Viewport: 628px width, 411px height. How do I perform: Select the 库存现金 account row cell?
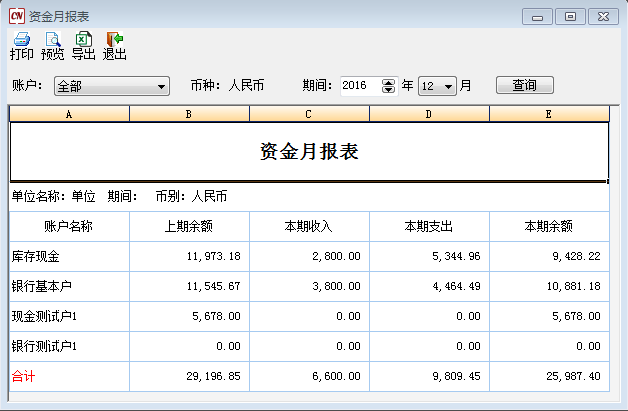pos(69,257)
